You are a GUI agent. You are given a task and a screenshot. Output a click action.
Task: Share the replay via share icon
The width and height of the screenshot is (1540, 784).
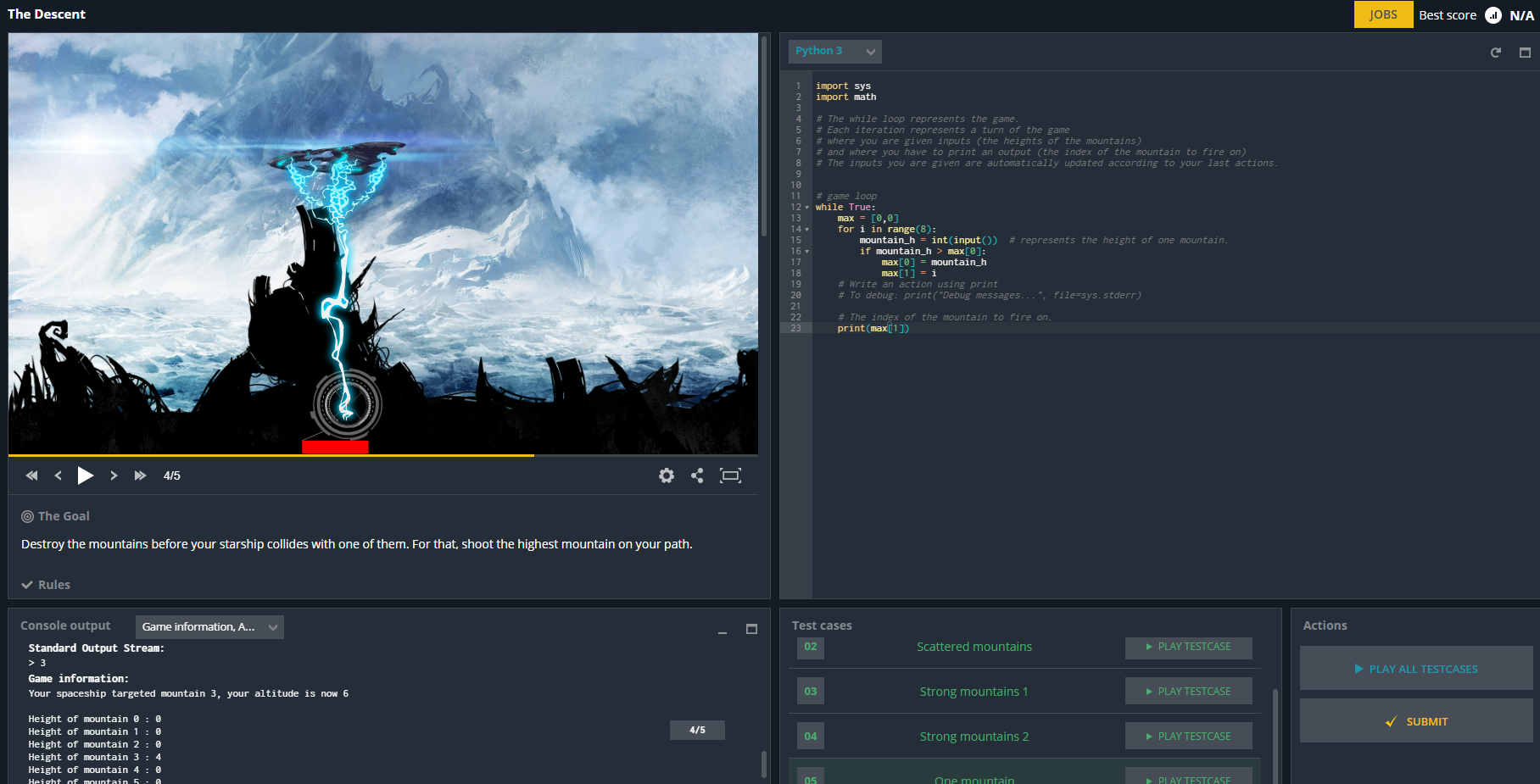pos(697,475)
